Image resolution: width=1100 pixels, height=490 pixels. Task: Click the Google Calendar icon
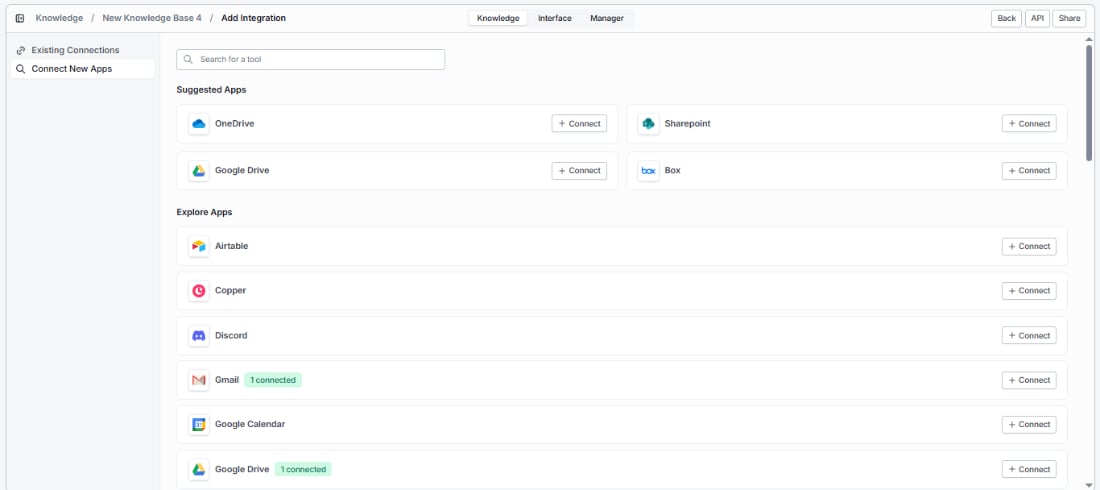click(x=199, y=425)
